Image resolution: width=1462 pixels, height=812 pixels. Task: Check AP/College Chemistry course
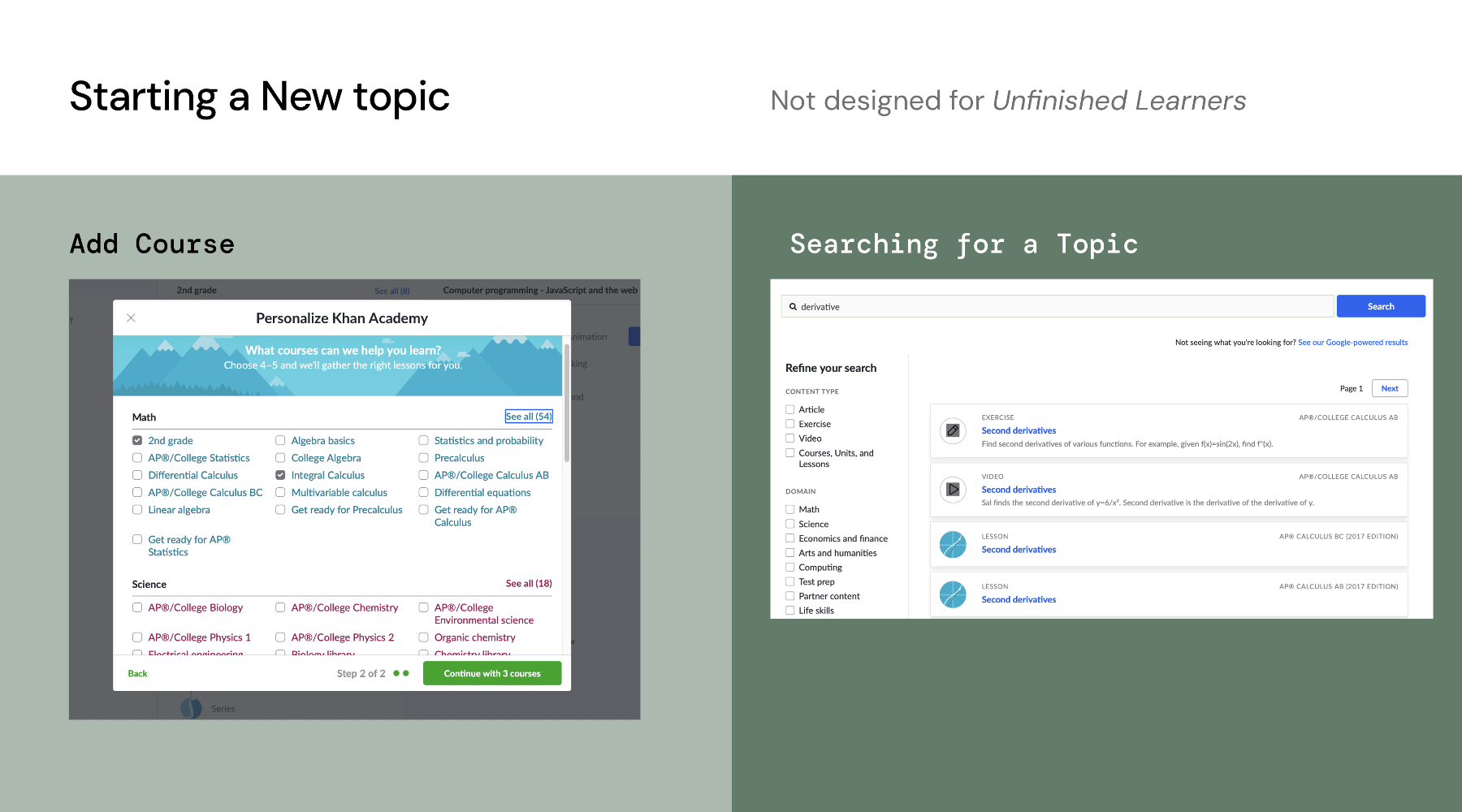click(x=280, y=607)
